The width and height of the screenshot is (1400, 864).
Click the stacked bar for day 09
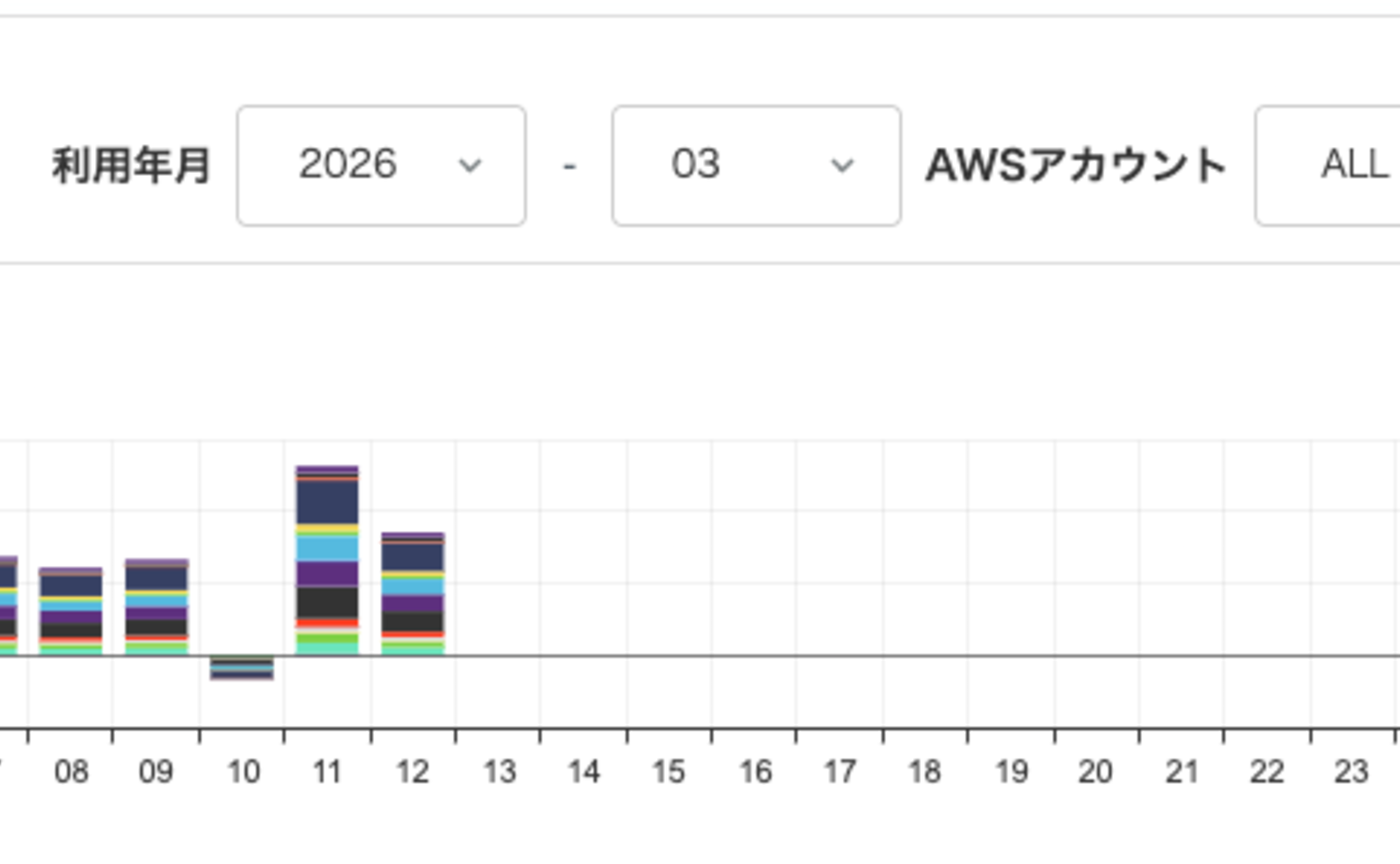156,607
